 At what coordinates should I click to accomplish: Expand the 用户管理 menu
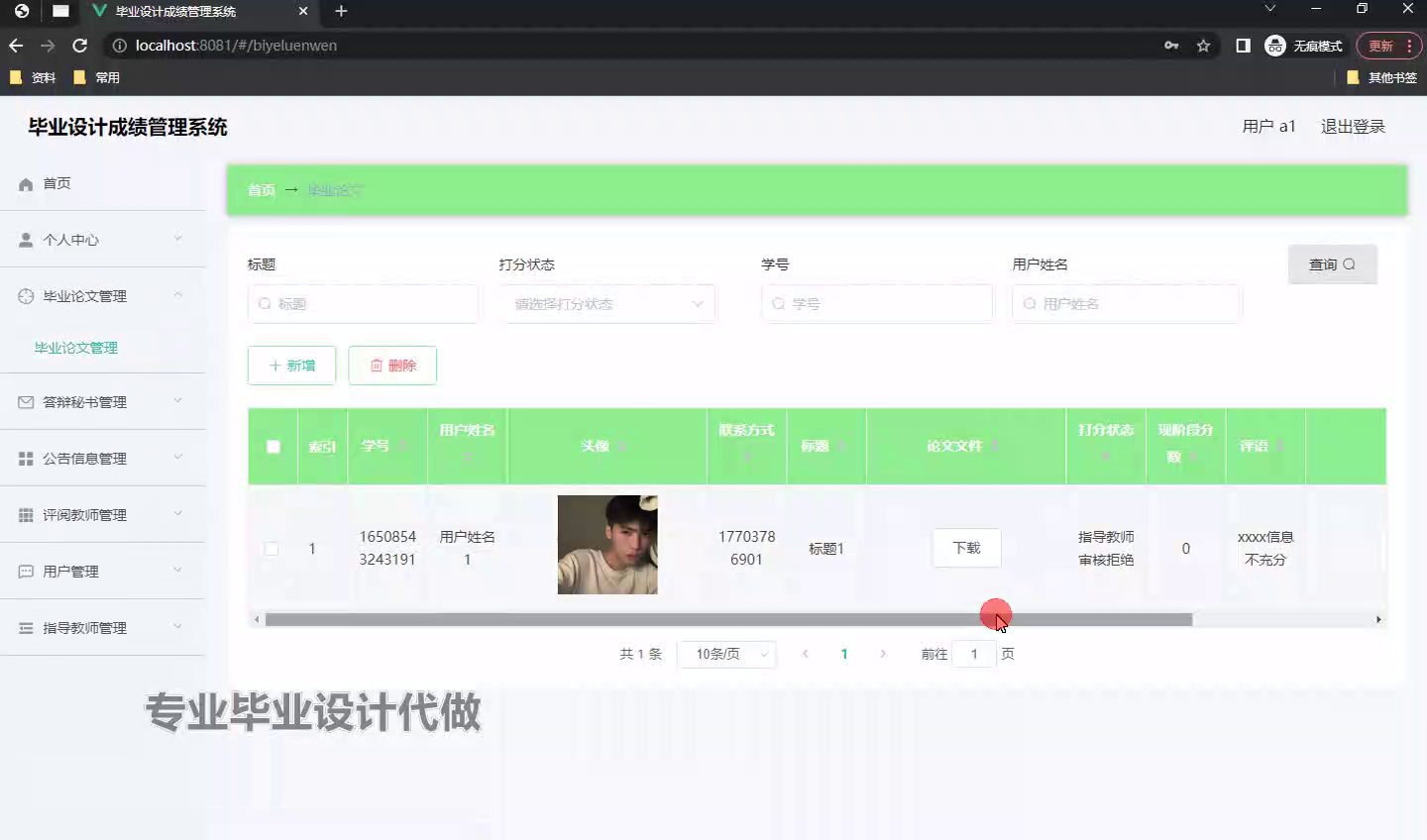click(x=103, y=572)
